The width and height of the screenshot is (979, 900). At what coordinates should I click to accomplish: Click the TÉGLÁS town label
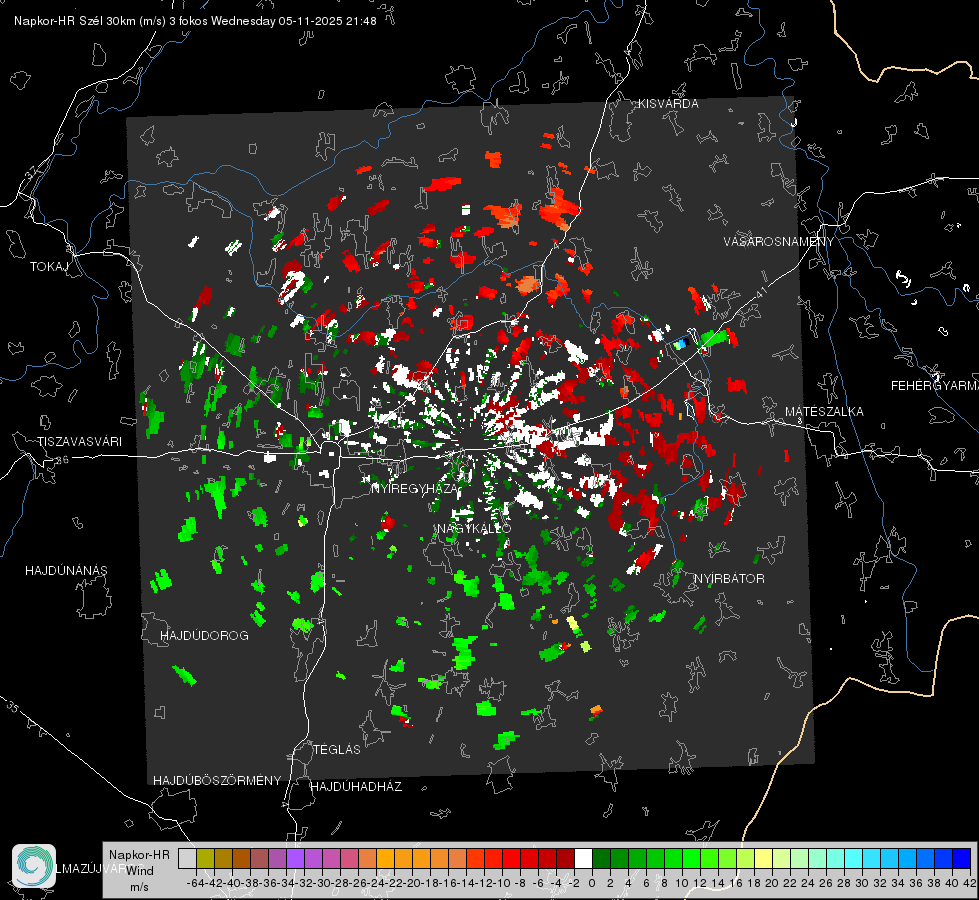coord(337,749)
